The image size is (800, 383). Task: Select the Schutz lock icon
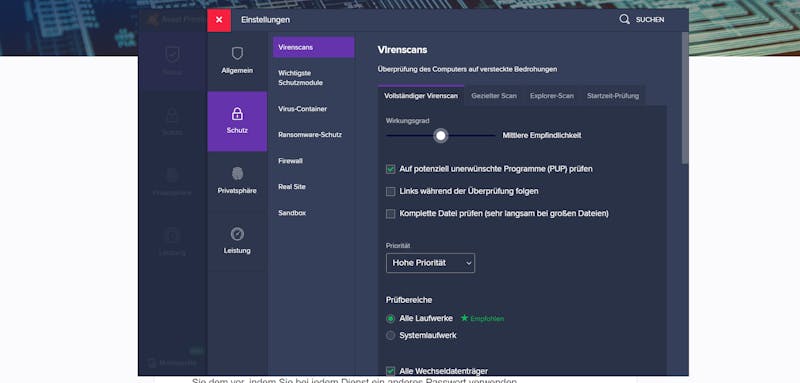(237, 113)
